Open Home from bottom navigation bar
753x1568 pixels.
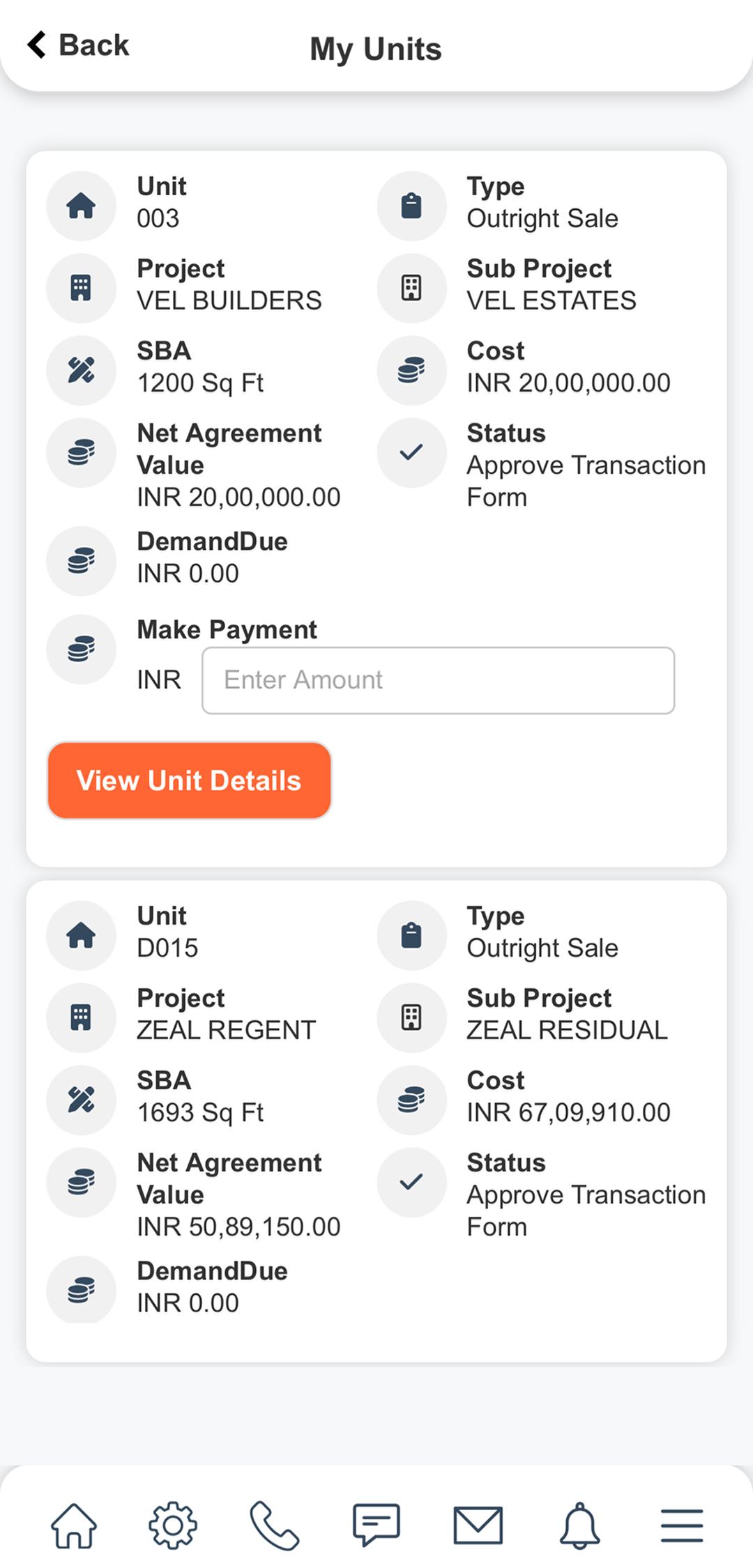(x=74, y=1525)
